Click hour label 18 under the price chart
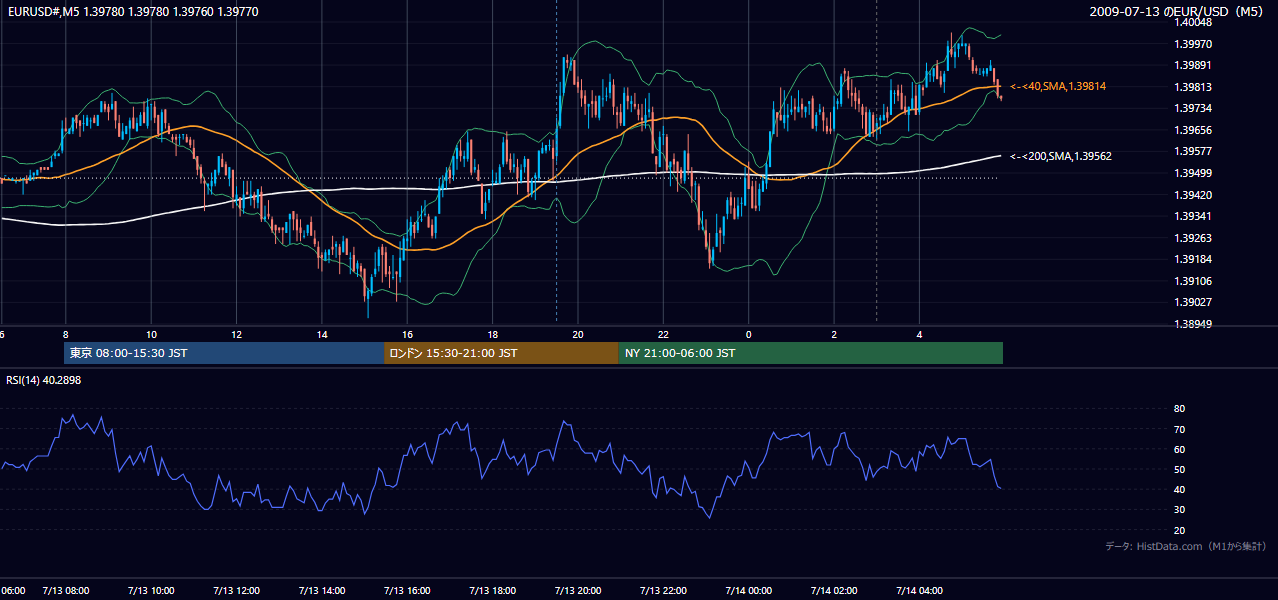The width and height of the screenshot is (1278, 600). [493, 334]
